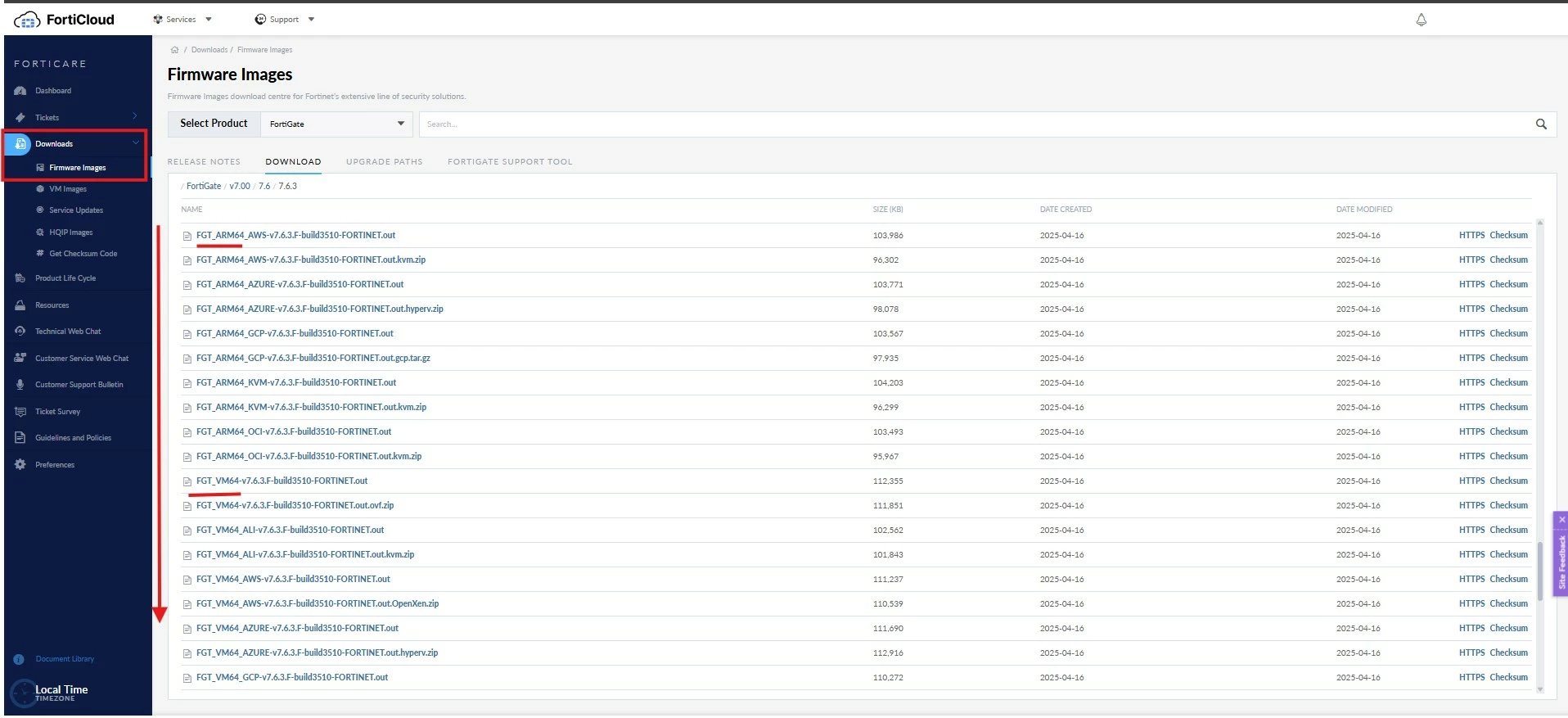Image resolution: width=1568 pixels, height=718 pixels.
Task: Open Firmware Images in sidebar
Action: (77, 168)
